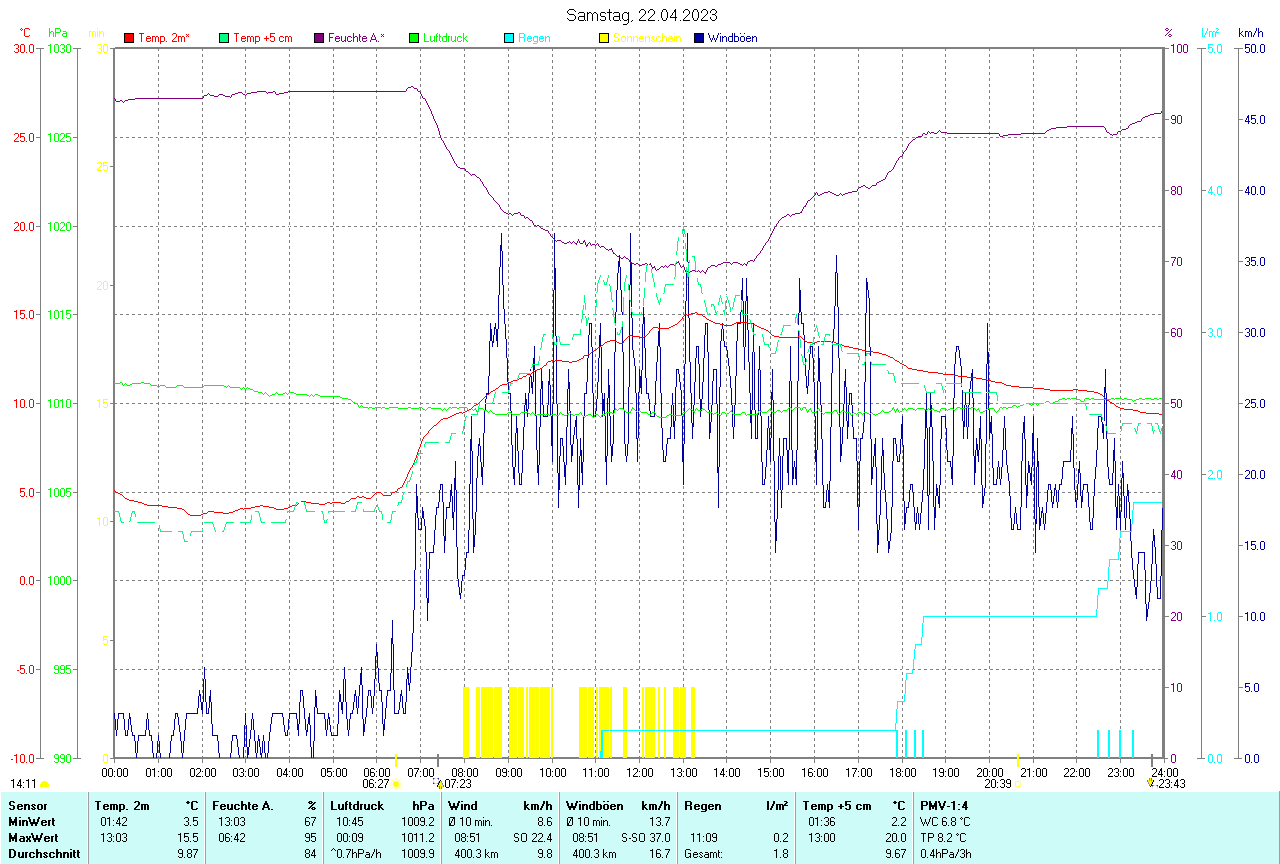This screenshot has height=864, width=1280.
Task: Click the Wind column '400.3 km' distance value
Action: tap(476, 854)
